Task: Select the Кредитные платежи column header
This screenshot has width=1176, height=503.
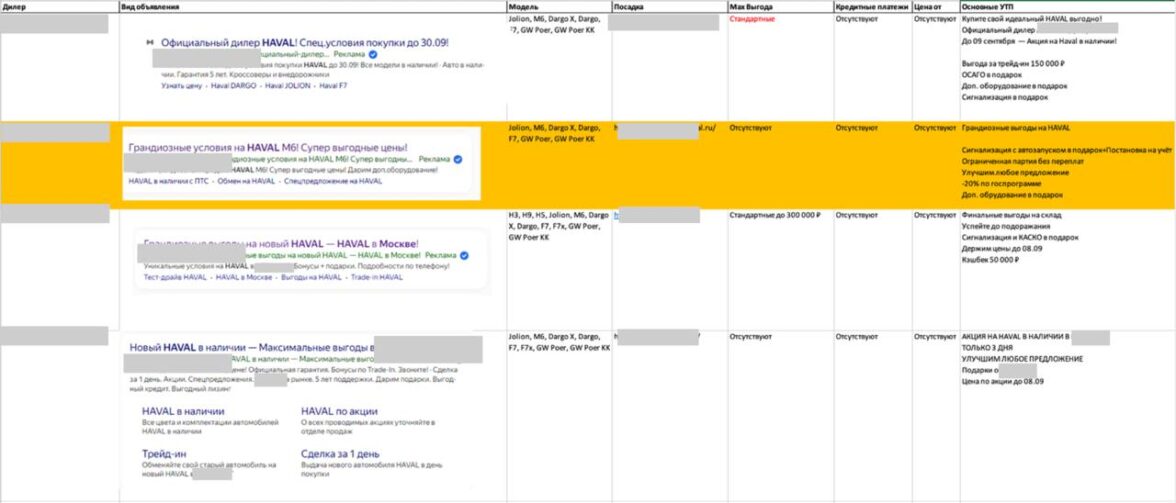Action: (x=872, y=7)
